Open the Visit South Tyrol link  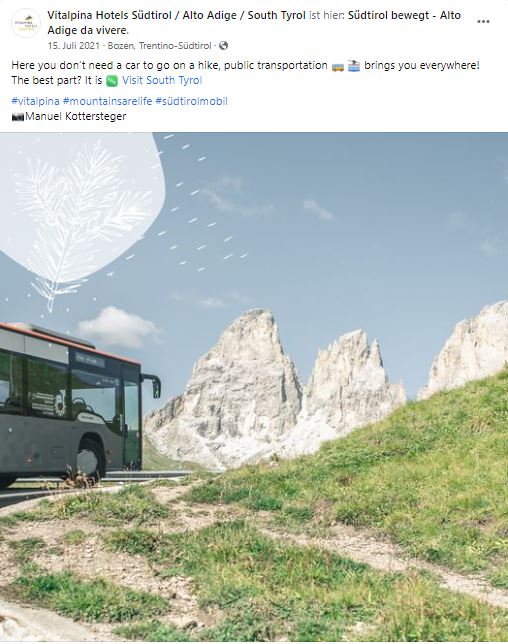[x=162, y=80]
